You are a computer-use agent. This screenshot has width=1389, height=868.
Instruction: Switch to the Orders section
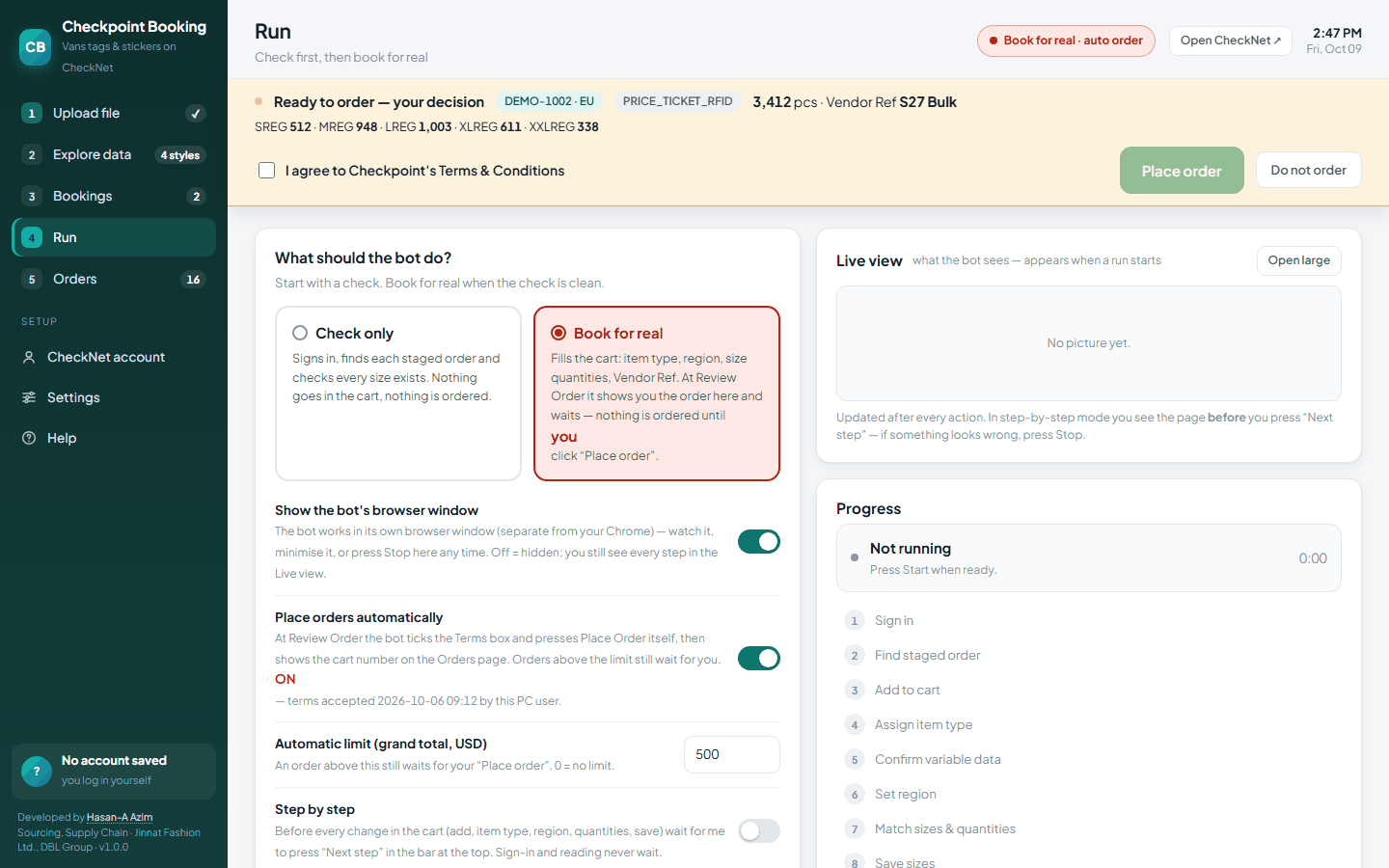point(114,280)
